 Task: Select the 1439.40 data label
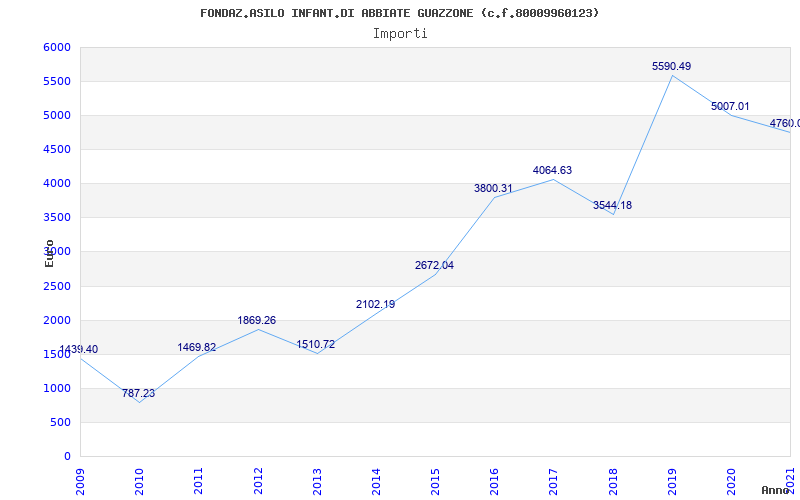click(x=79, y=349)
